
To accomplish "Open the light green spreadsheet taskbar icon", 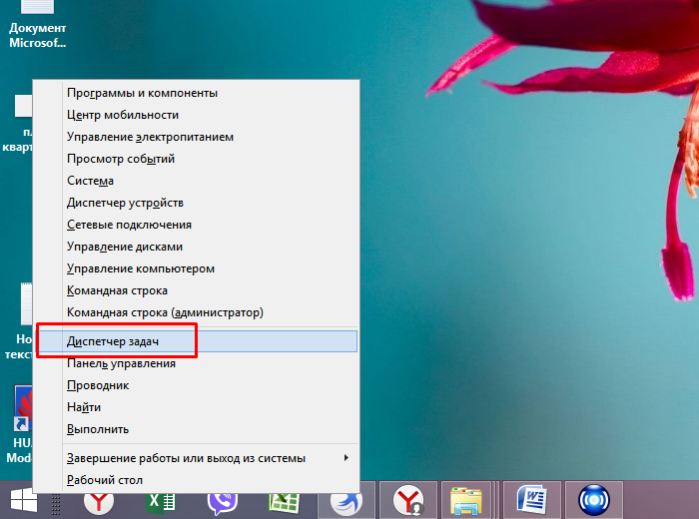I will pos(284,504).
